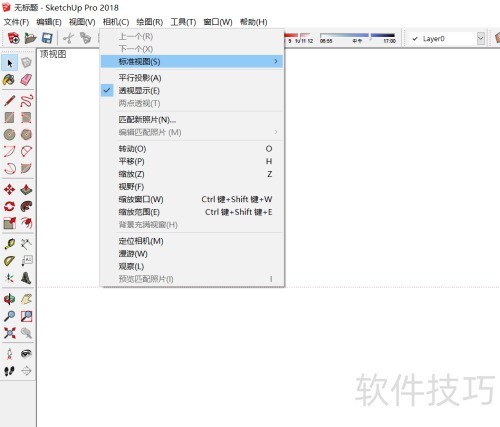Select the Protractor tool

10,261
